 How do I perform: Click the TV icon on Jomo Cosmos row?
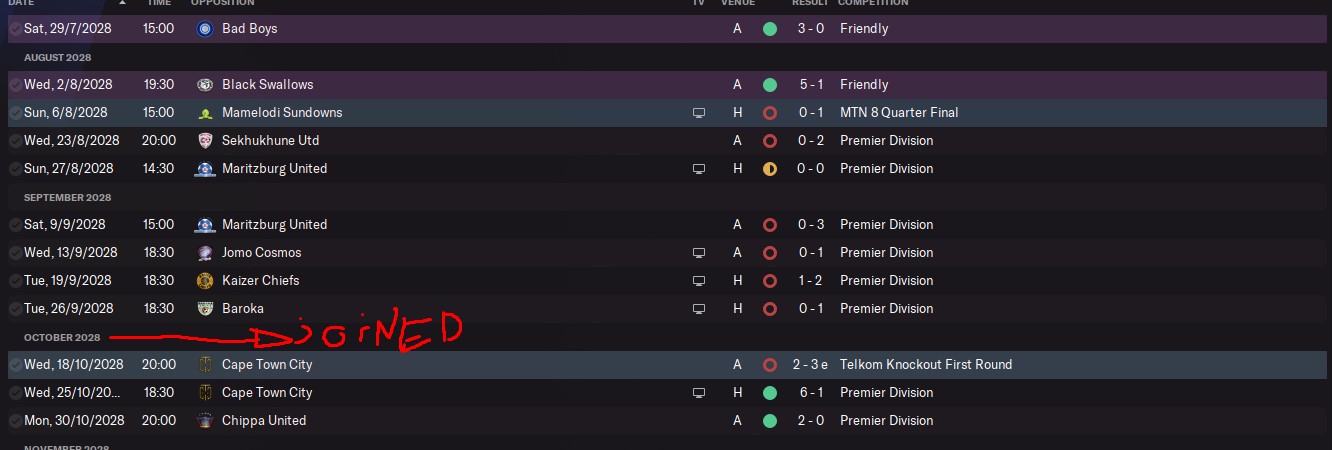(699, 253)
